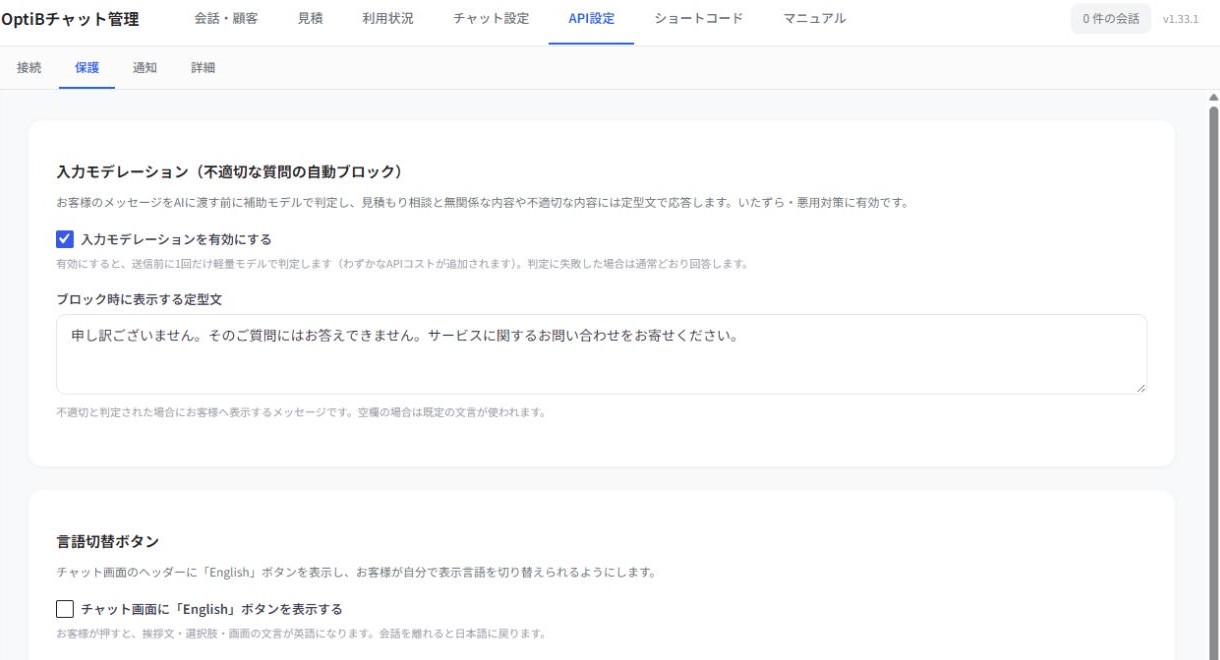The height and width of the screenshot is (660, 1220).
Task: Open the 通知 sub-tab
Action: 145,68
